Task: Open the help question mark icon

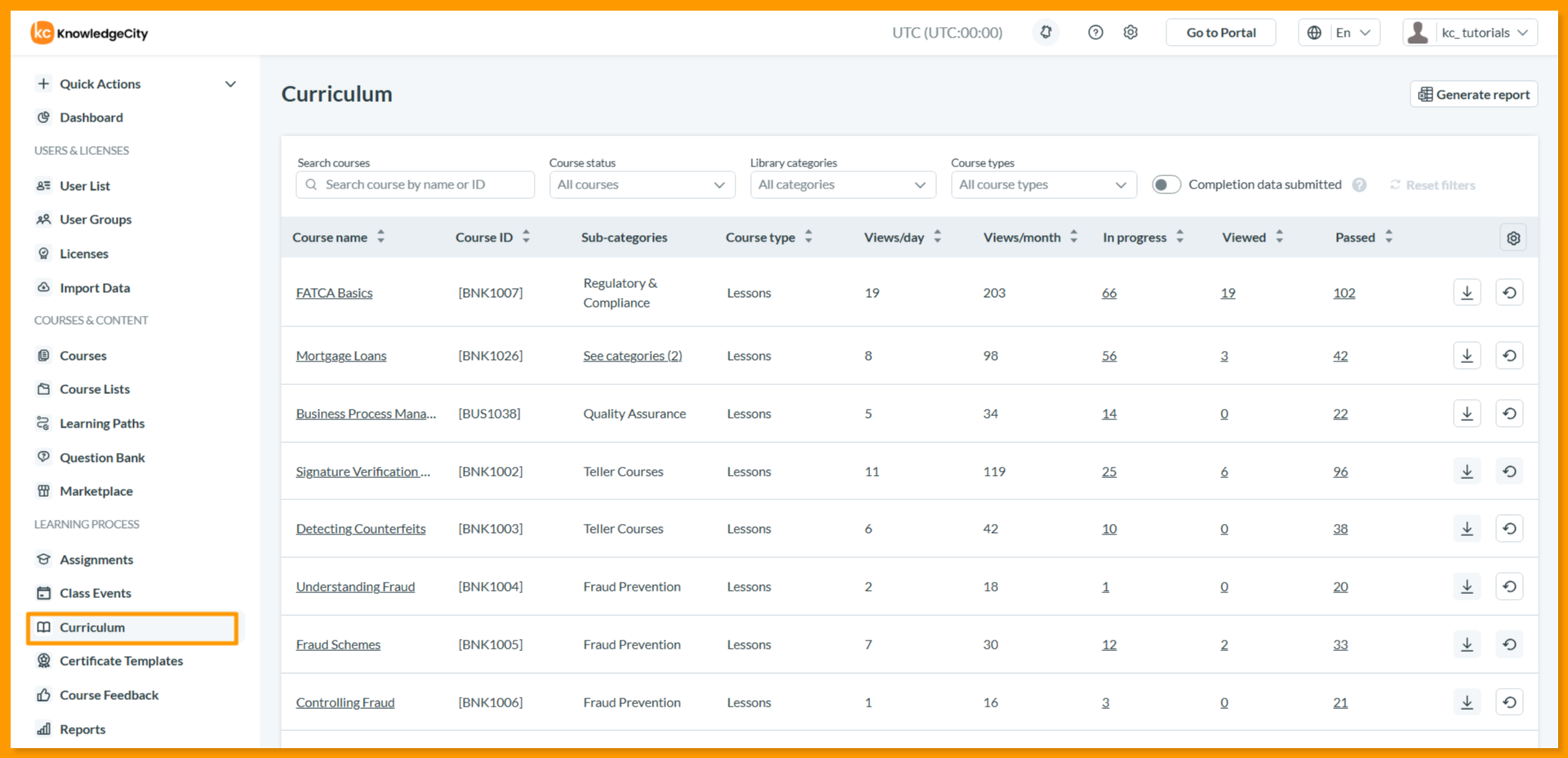Action: [x=1095, y=33]
